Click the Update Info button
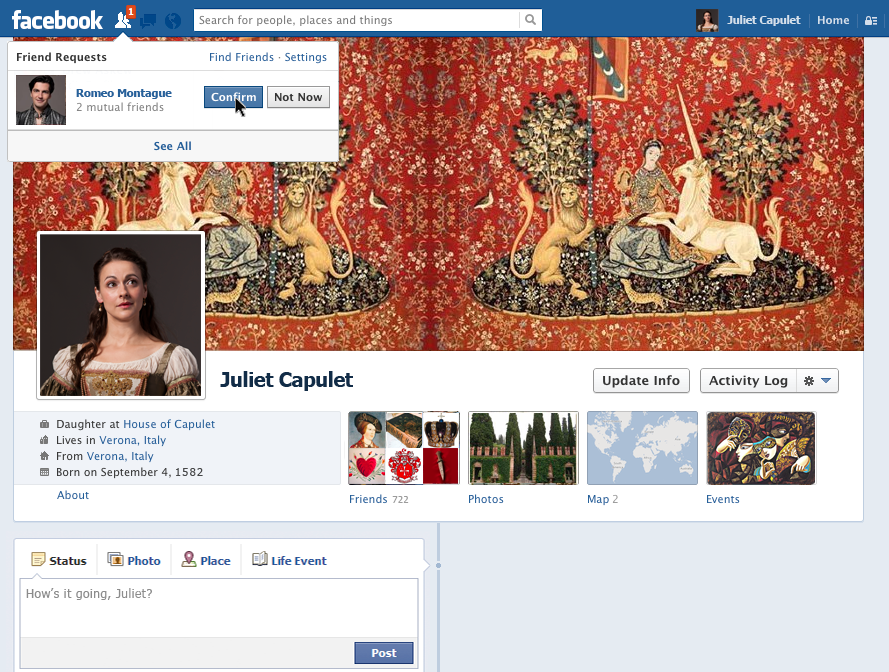The width and height of the screenshot is (889, 672). 641,381
